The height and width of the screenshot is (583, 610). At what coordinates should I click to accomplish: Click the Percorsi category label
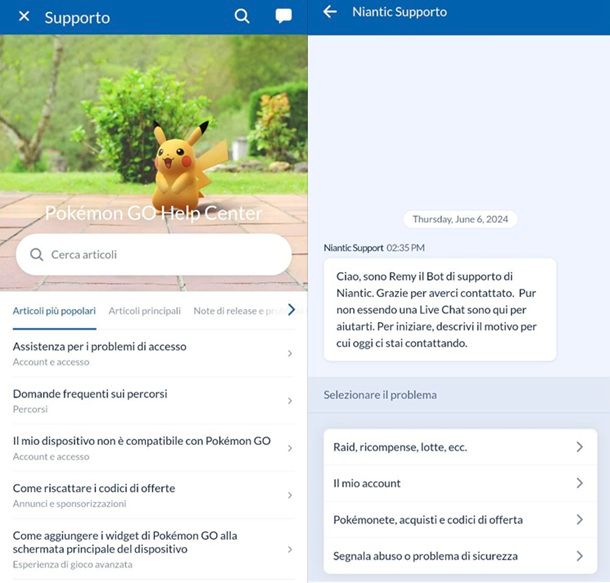(x=30, y=409)
